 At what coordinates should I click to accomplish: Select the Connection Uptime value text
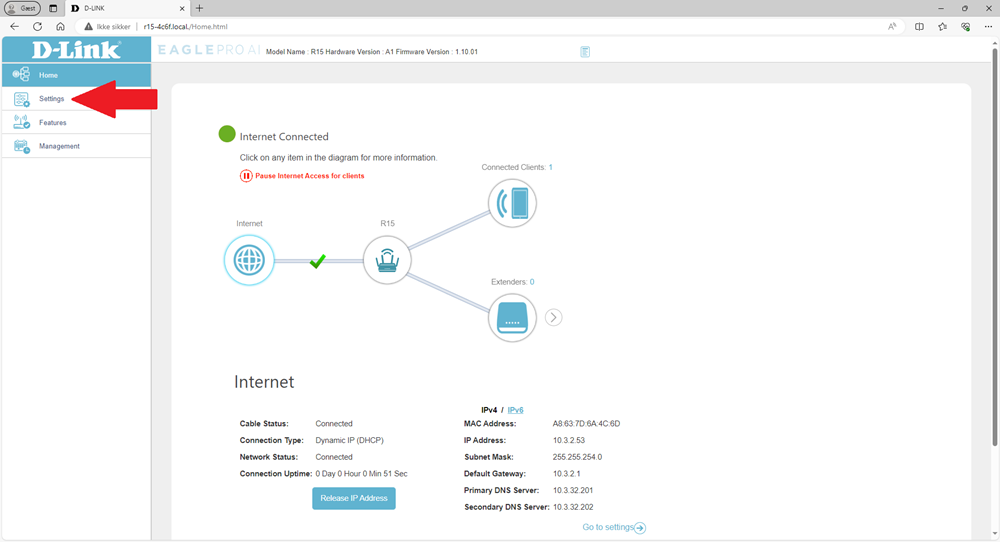coord(362,474)
